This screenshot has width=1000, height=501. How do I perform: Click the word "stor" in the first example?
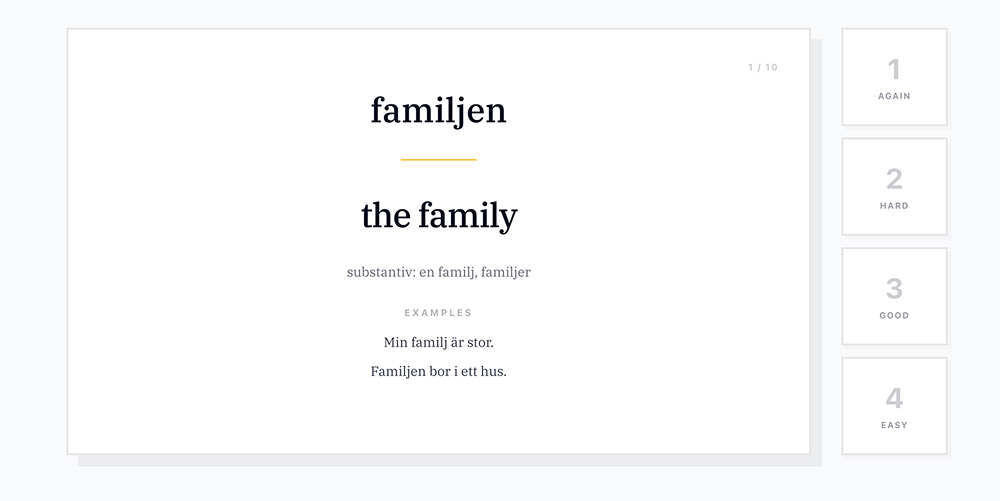point(478,343)
